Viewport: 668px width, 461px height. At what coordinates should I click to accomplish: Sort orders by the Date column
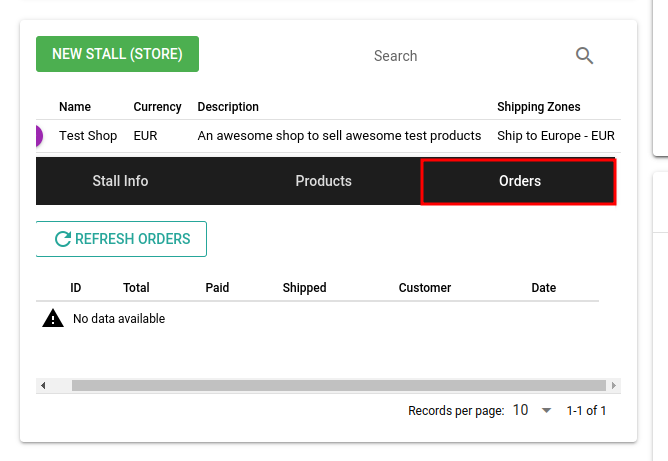pos(543,288)
